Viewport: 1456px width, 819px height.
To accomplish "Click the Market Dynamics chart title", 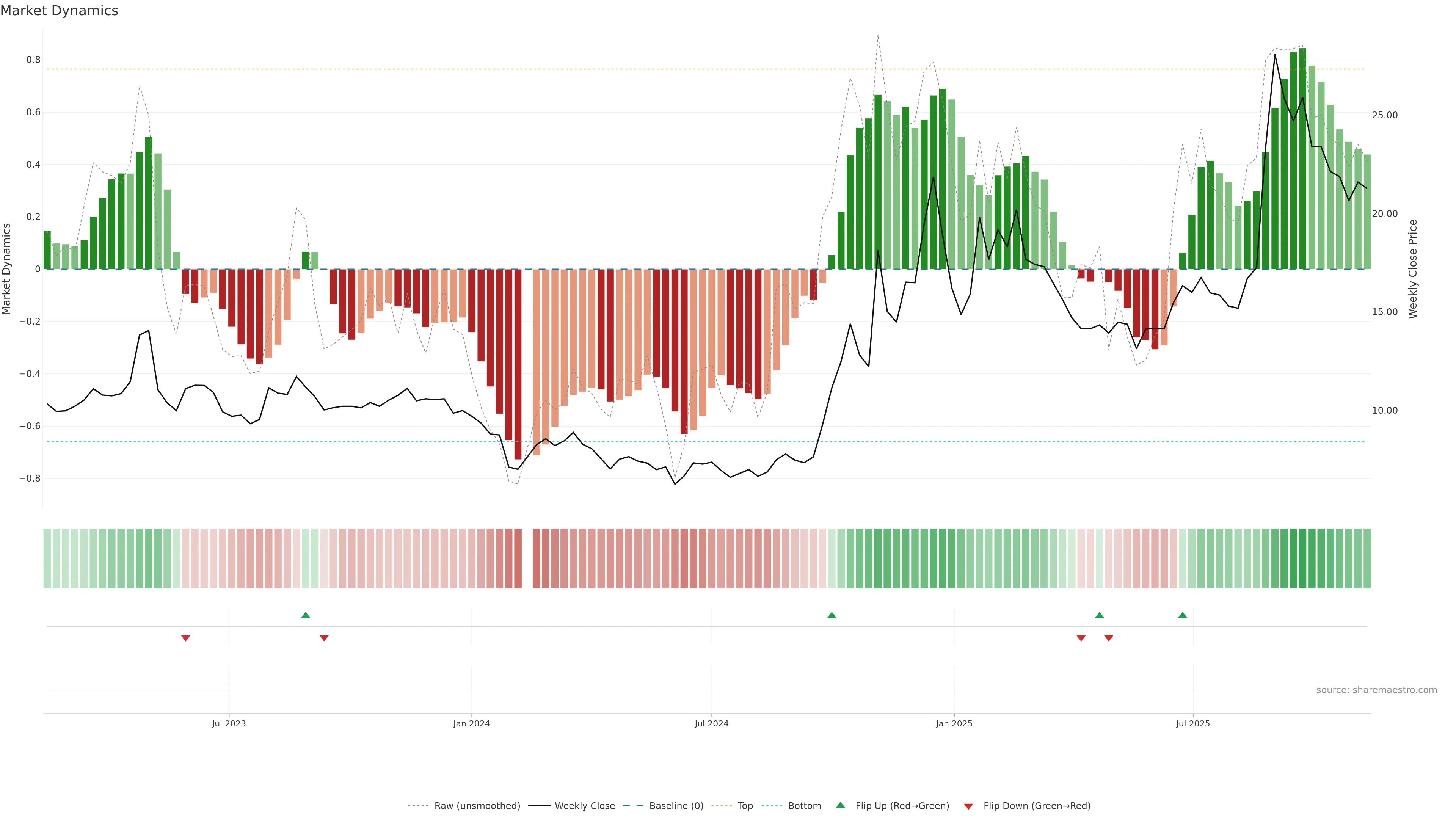I will click(60, 11).
